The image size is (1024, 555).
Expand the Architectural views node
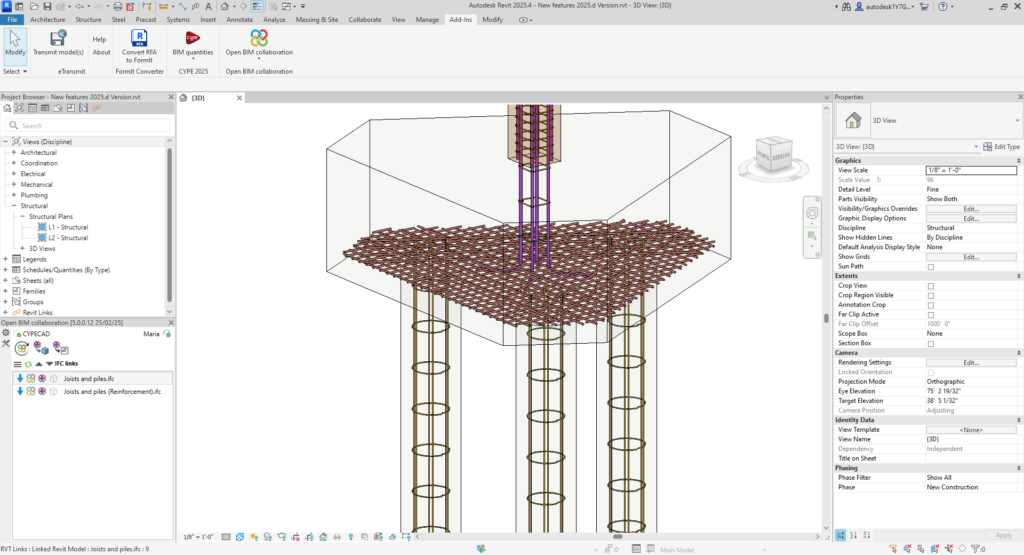coord(14,152)
